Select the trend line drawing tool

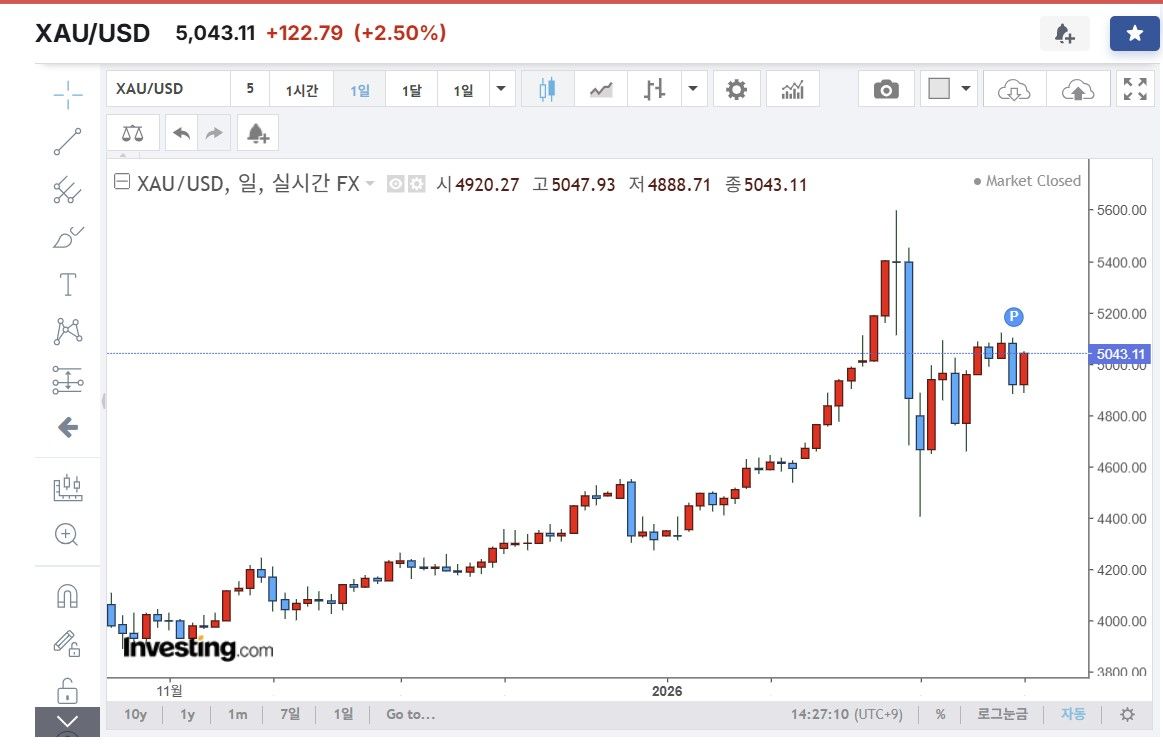click(x=67, y=142)
